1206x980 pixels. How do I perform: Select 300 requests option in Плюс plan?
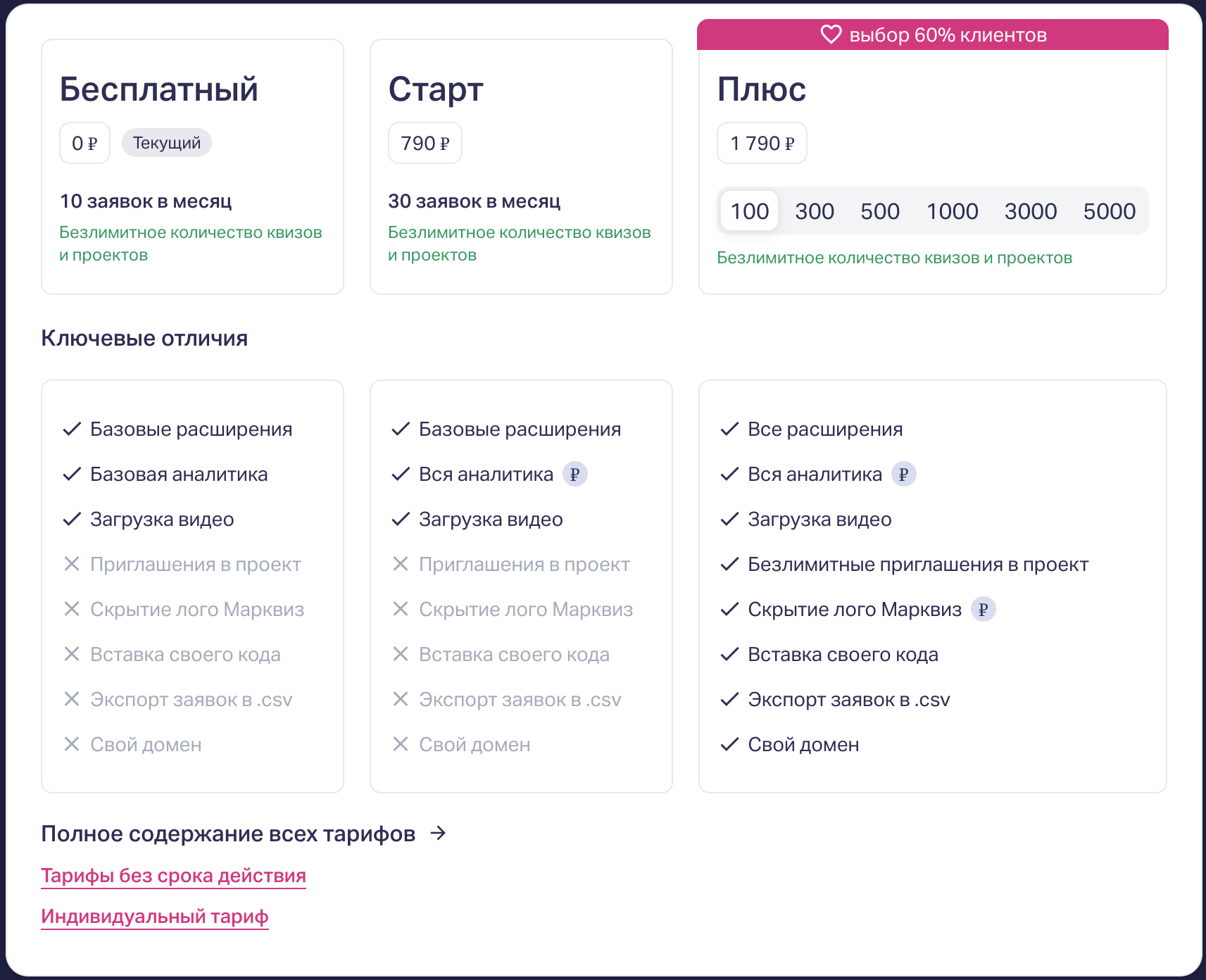(x=815, y=211)
